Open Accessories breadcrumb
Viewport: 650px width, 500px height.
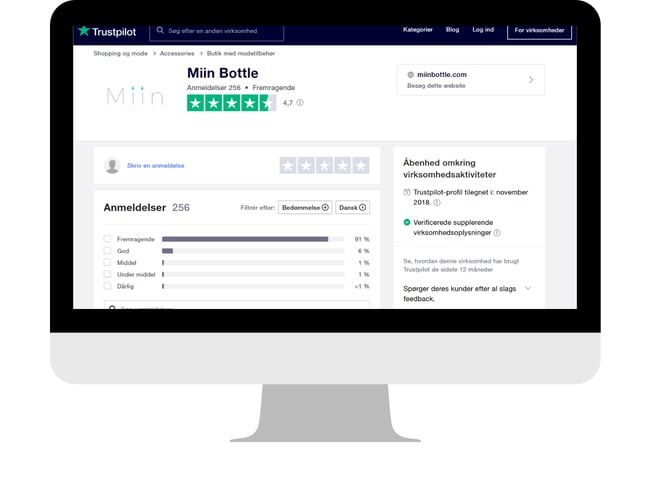[x=177, y=53]
